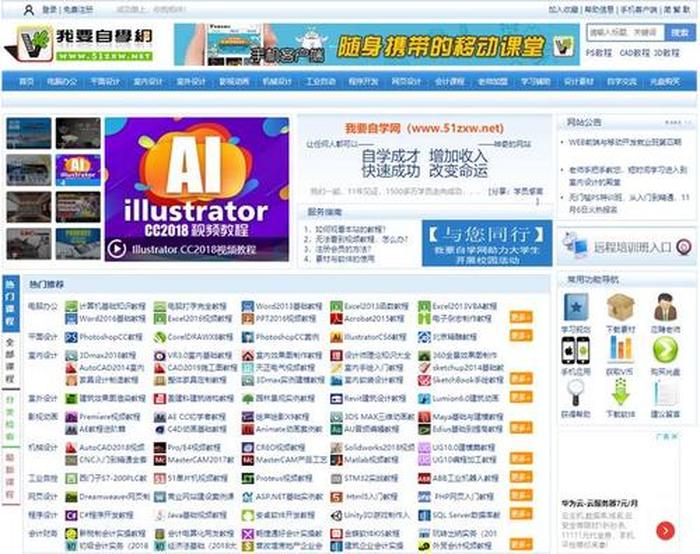700x554 pixels.
Task: Open the Lumion6.0 course link
Action: click(466, 399)
